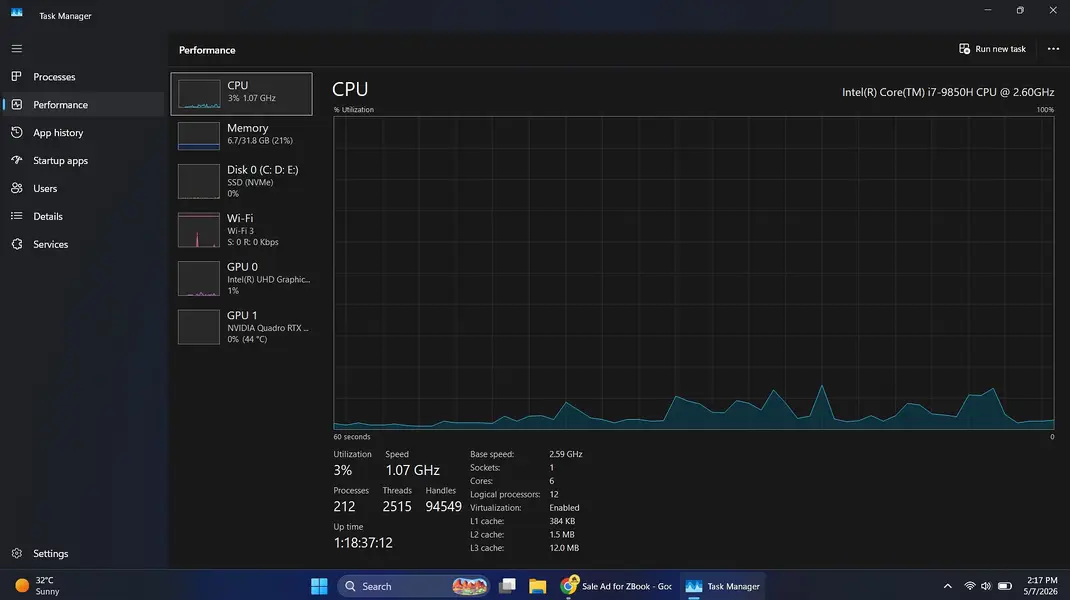
Task: Click the taskbar Search box
Action: pyautogui.click(x=414, y=586)
